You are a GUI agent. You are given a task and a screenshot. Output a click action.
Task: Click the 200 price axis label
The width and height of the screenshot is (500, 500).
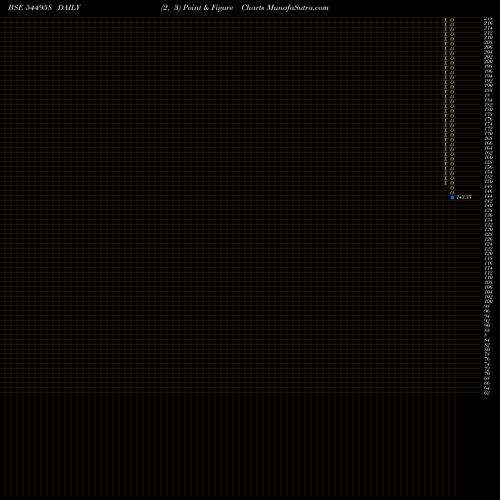coord(488,61)
